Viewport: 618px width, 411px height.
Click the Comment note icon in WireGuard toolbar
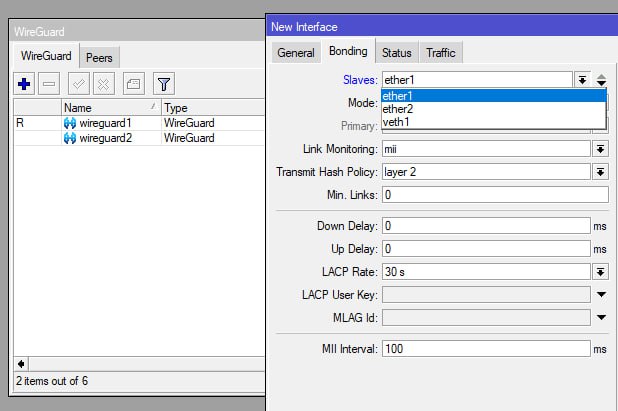[134, 84]
